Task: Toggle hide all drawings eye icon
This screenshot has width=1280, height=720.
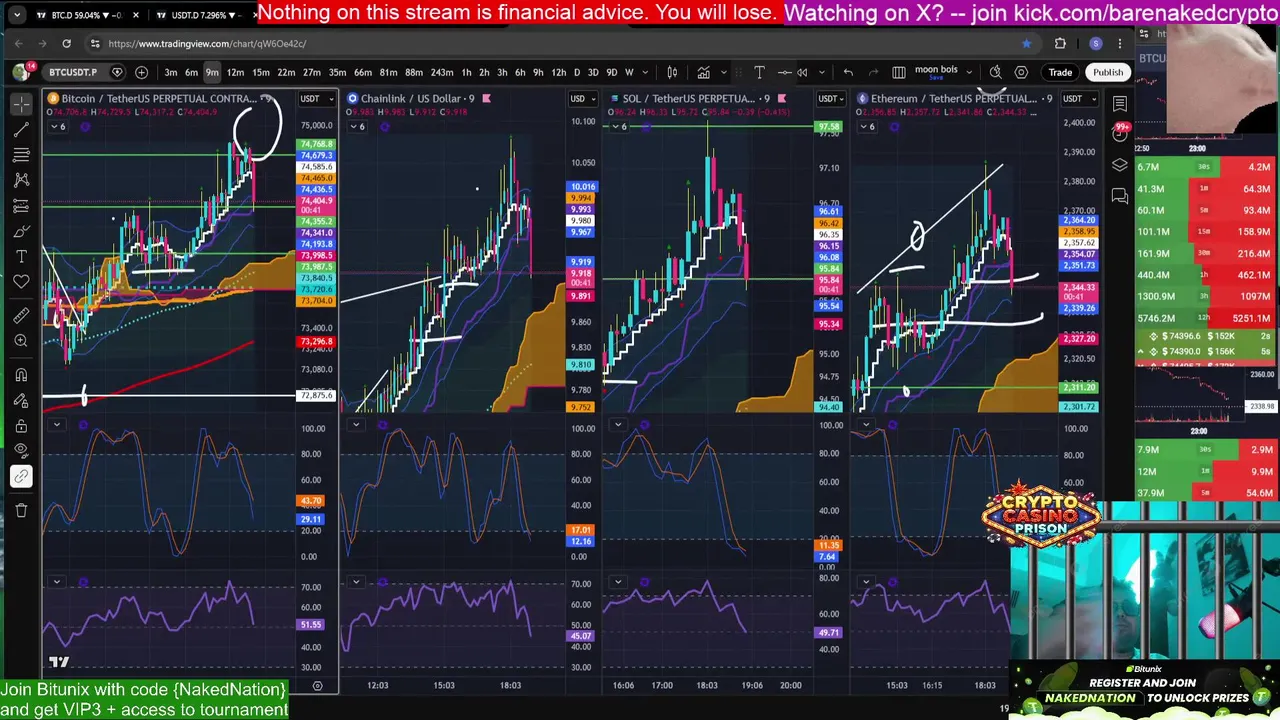Action: [x=21, y=451]
